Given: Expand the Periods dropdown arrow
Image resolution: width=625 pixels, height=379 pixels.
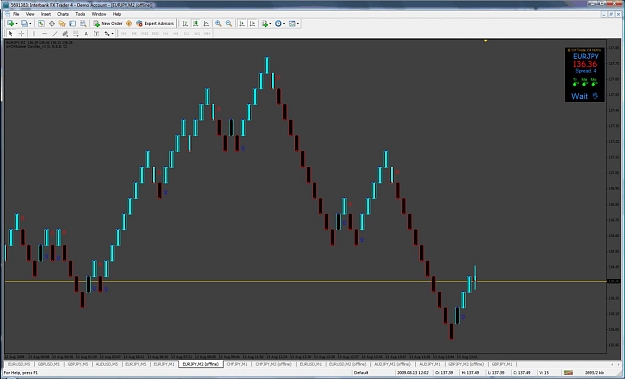Looking at the screenshot, I should tap(284, 24).
